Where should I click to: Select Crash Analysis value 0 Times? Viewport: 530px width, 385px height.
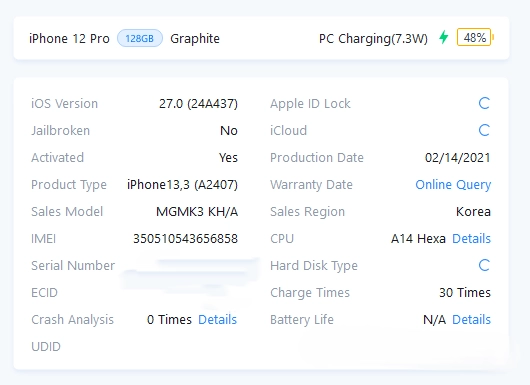[169, 319]
